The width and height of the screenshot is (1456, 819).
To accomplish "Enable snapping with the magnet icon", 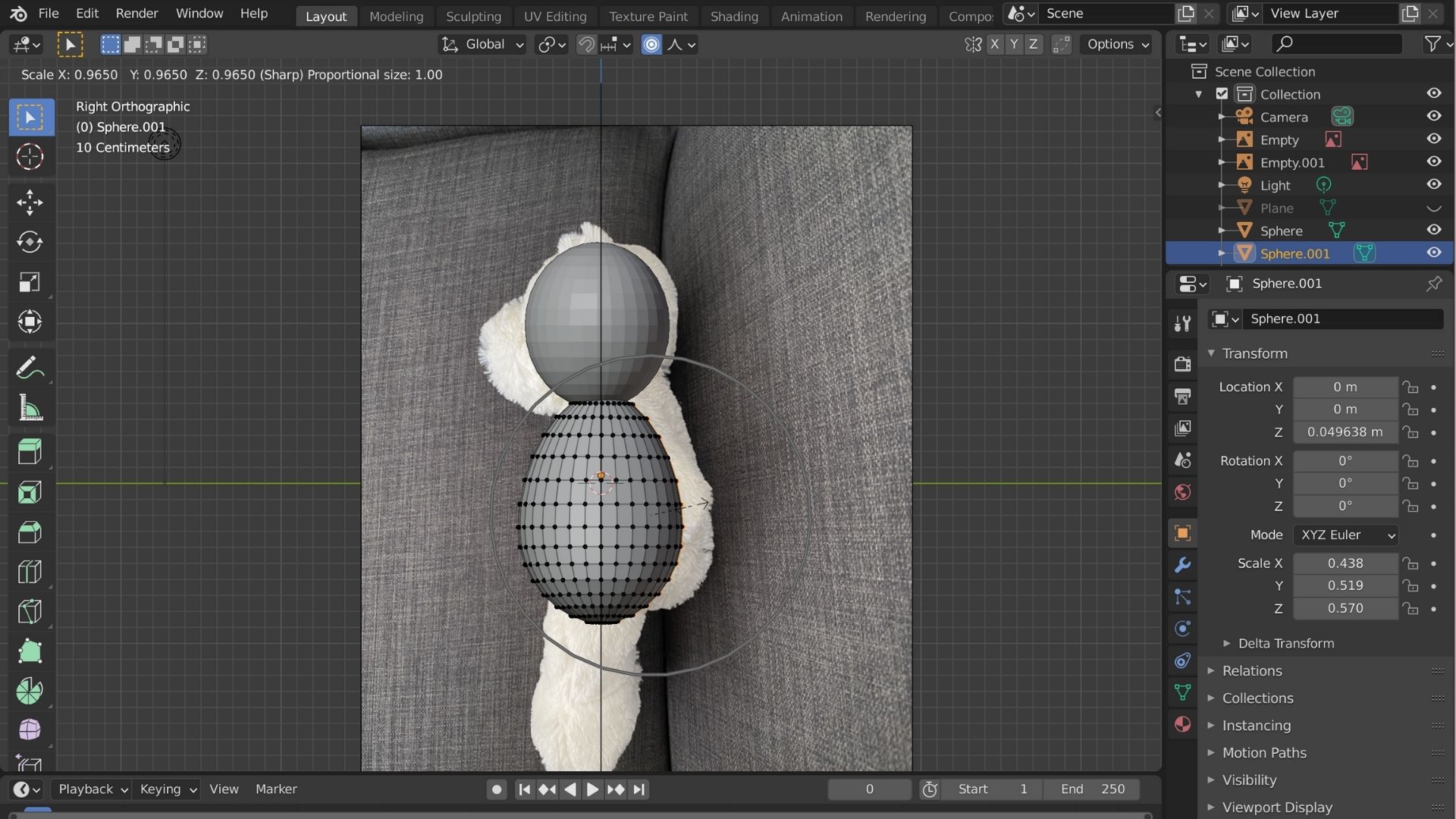I will 586,45.
